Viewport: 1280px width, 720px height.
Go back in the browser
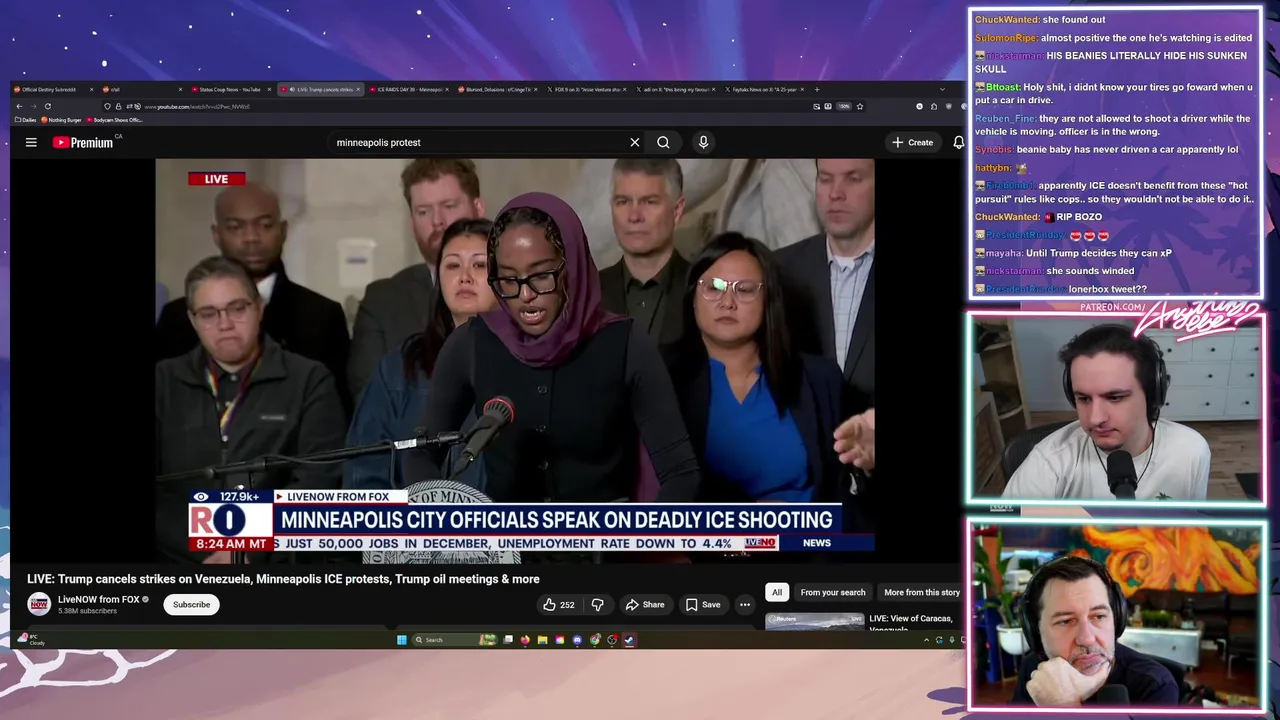(19, 106)
